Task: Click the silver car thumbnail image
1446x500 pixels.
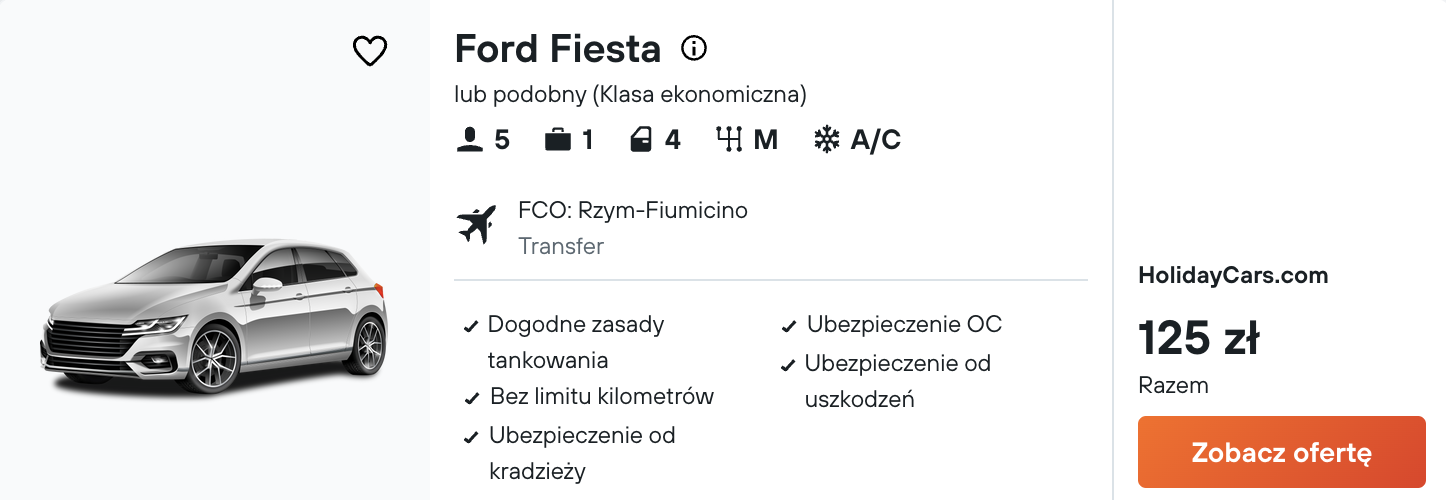Action: pos(214,316)
